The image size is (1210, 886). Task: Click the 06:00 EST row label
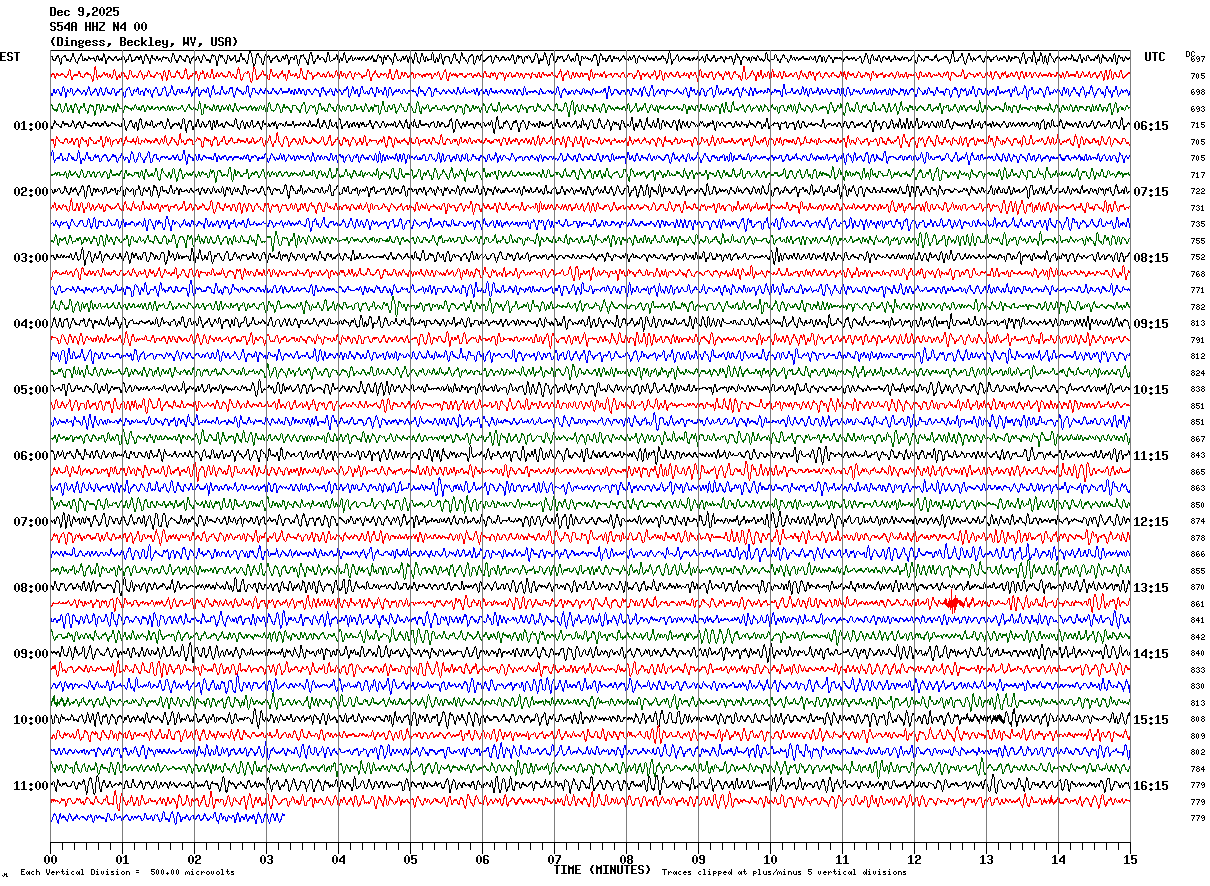[30, 456]
